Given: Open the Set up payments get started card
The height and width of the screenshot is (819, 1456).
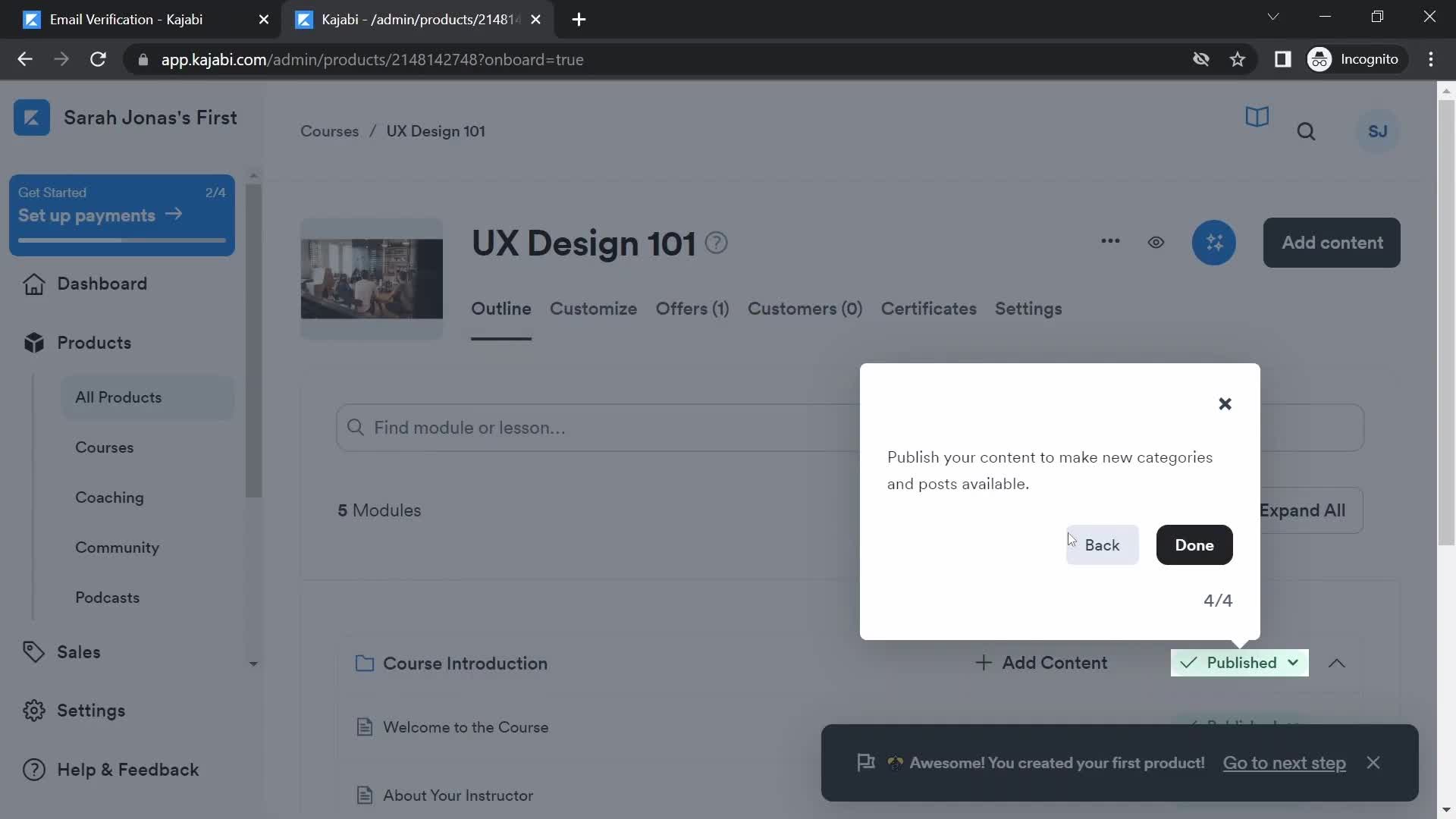Looking at the screenshot, I should (121, 215).
